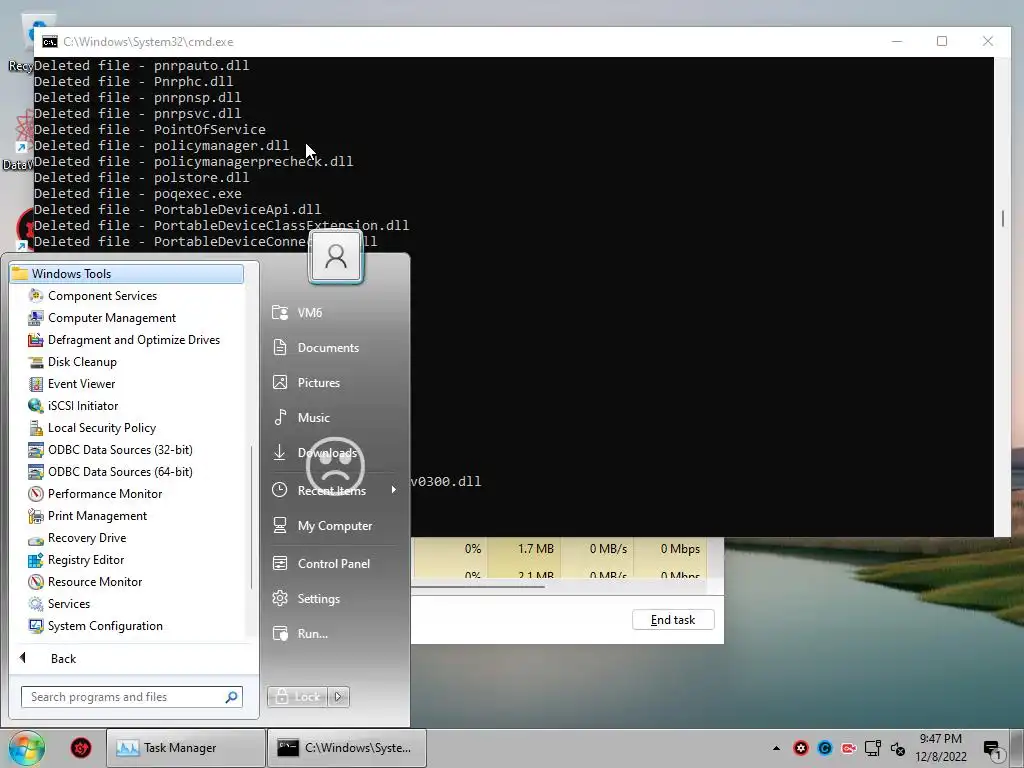
Task: Open the notification center icon
Action: (993, 750)
